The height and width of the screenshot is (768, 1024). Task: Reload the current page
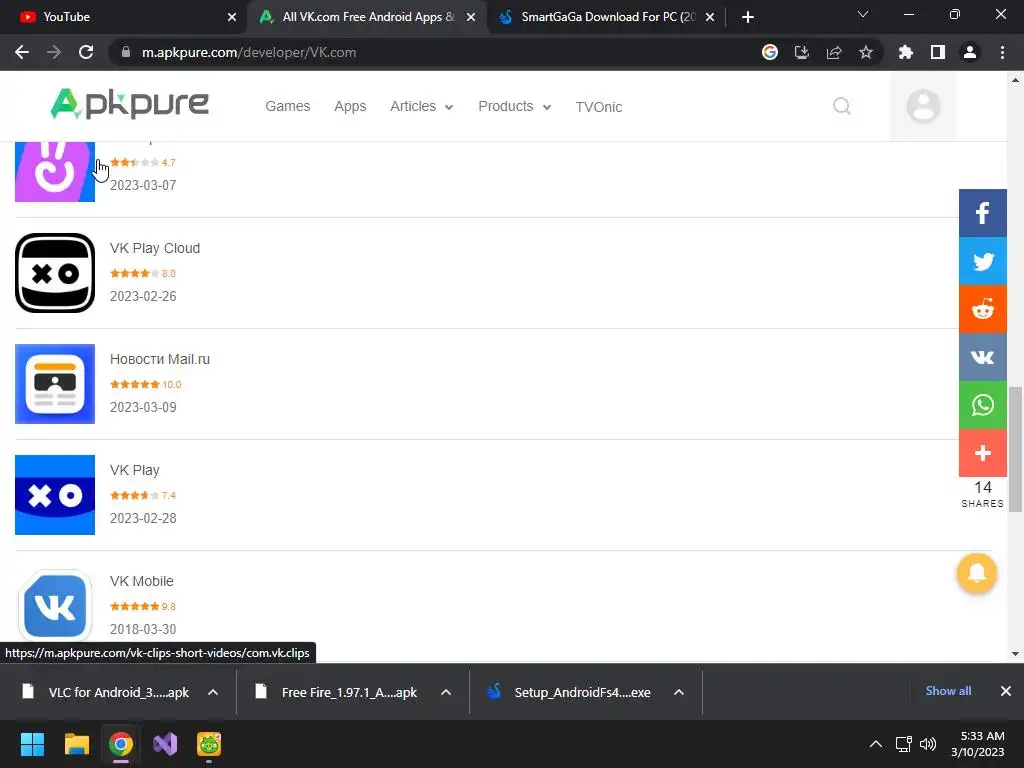pos(86,52)
